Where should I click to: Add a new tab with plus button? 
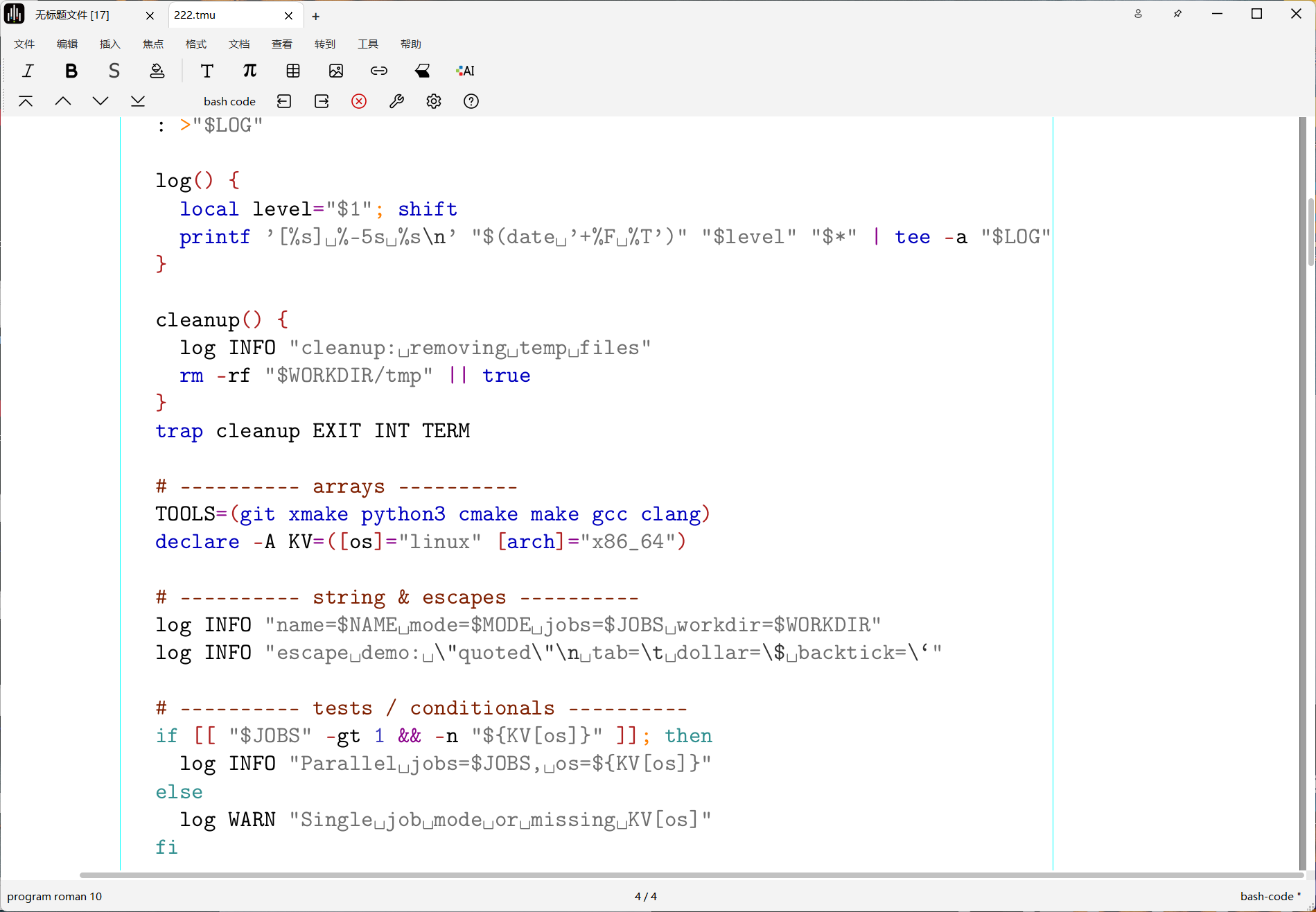315,16
